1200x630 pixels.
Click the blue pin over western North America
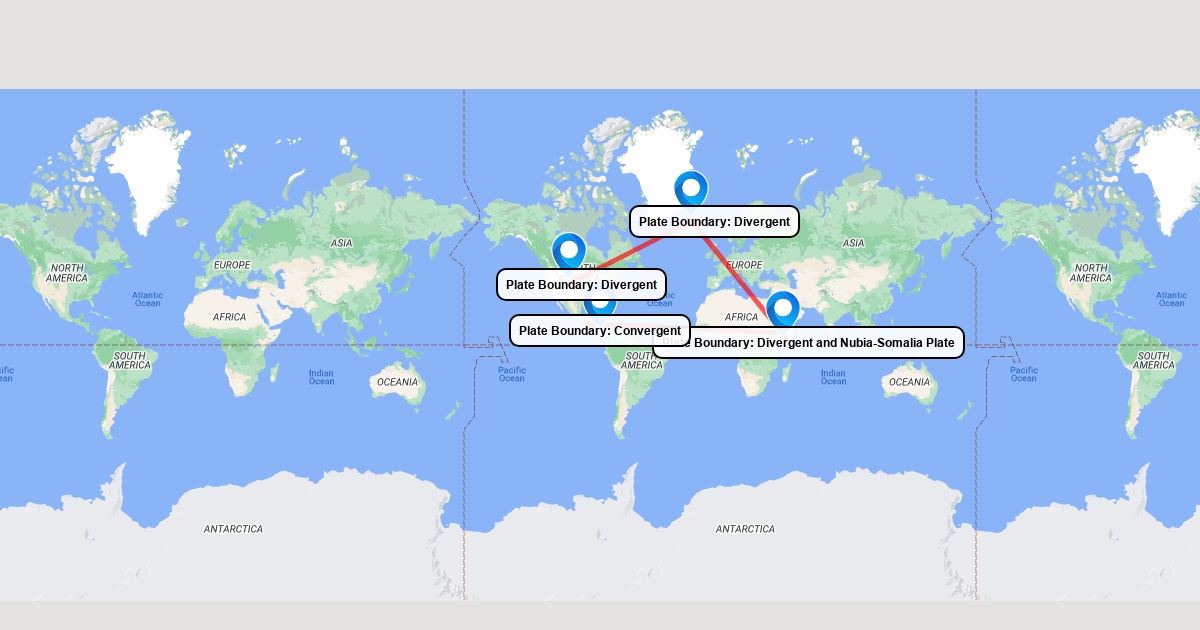(x=569, y=250)
